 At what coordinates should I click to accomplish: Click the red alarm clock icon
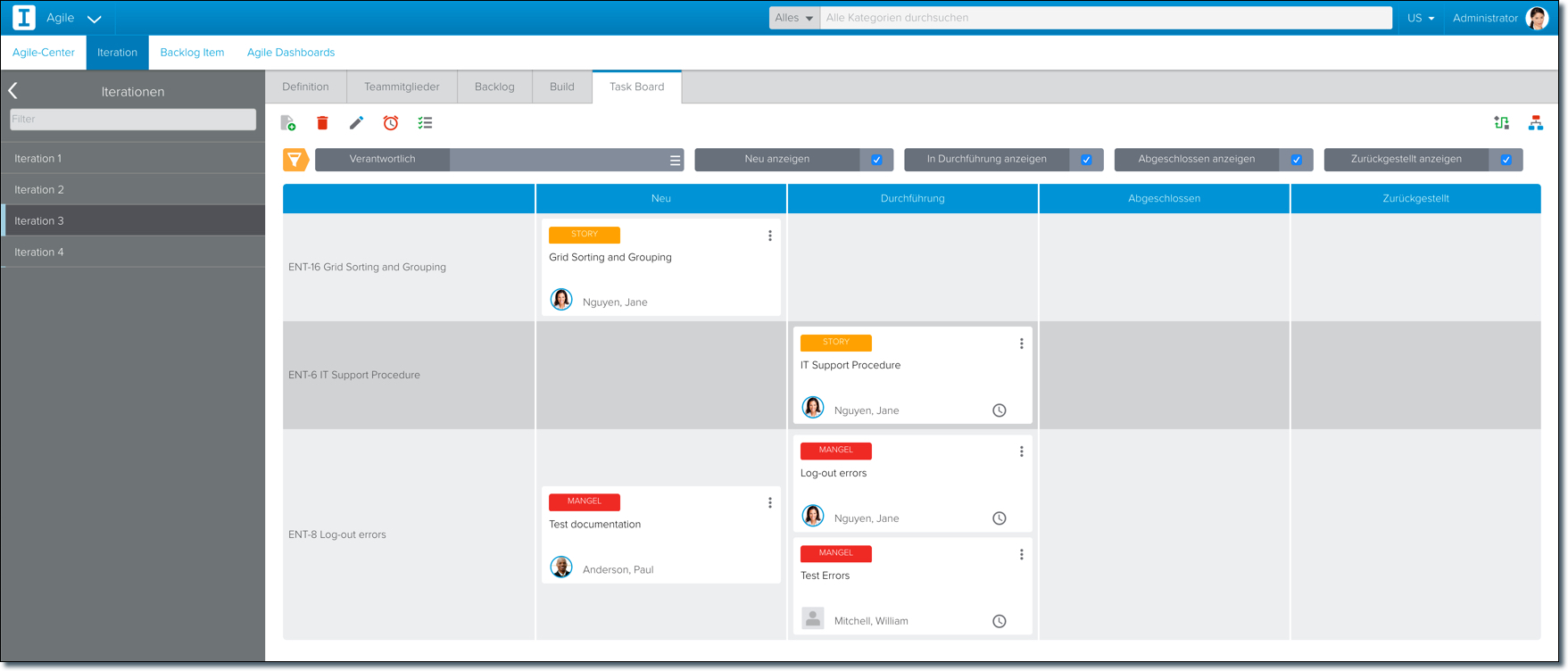(391, 123)
